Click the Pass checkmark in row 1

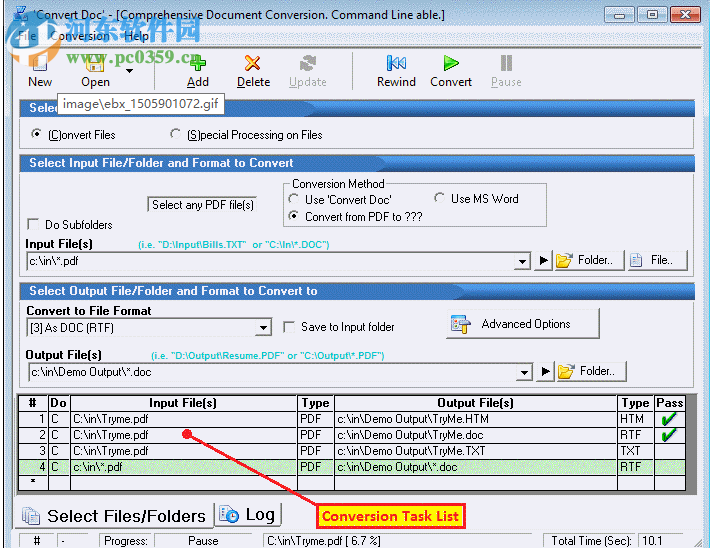click(x=669, y=419)
